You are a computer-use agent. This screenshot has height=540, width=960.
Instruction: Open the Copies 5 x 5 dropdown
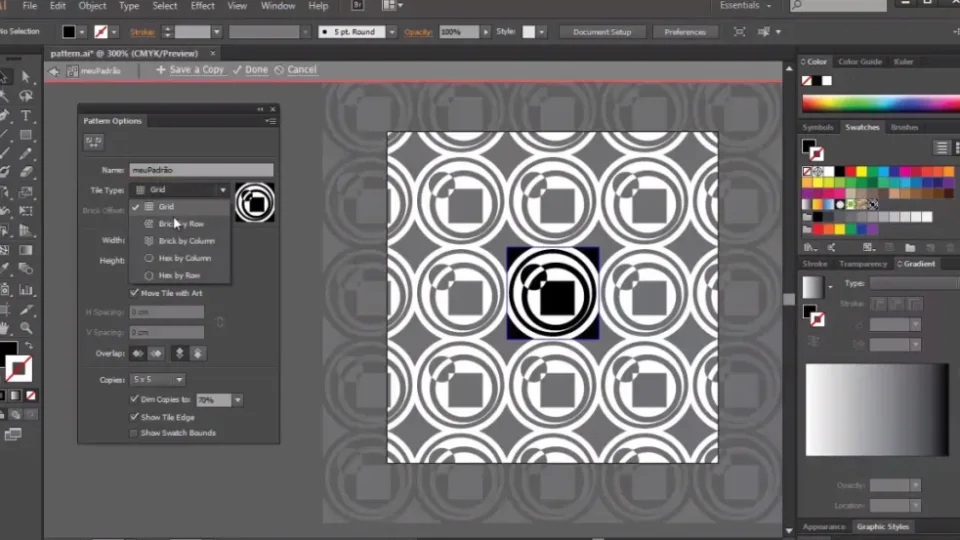157,380
